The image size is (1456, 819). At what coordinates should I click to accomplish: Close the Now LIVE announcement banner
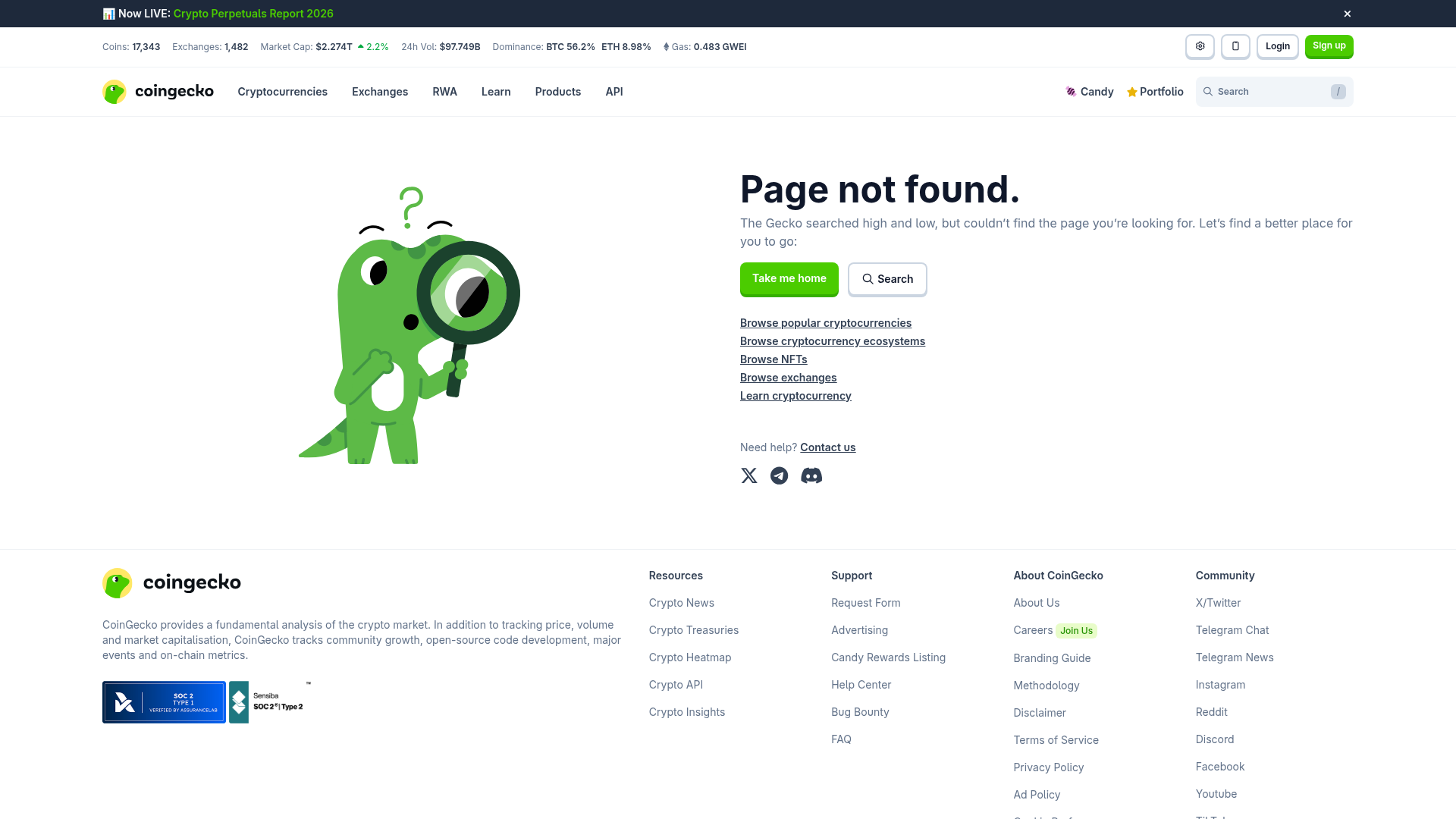(x=1348, y=14)
